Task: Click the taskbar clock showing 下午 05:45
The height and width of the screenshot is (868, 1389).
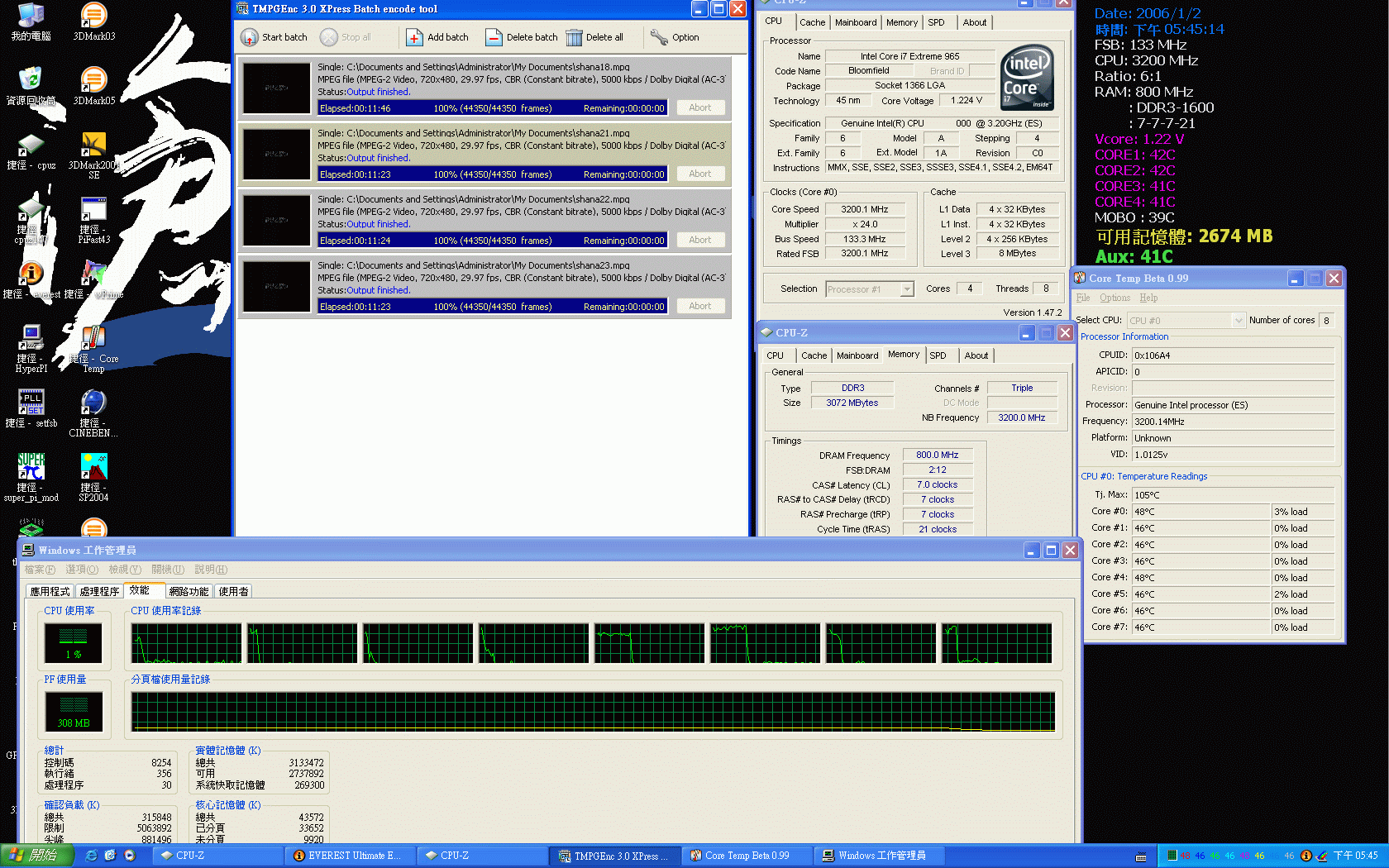Action: click(1355, 856)
